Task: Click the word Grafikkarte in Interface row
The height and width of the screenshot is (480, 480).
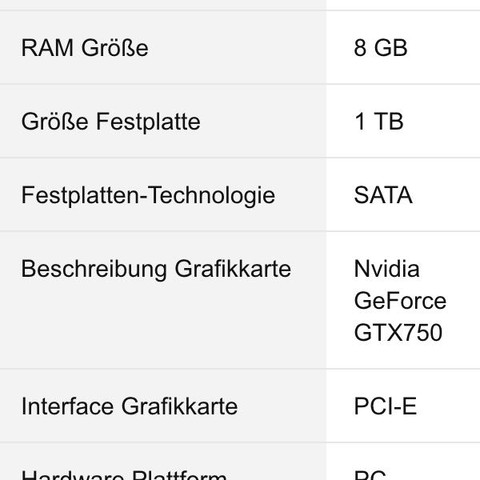Action: [179, 406]
